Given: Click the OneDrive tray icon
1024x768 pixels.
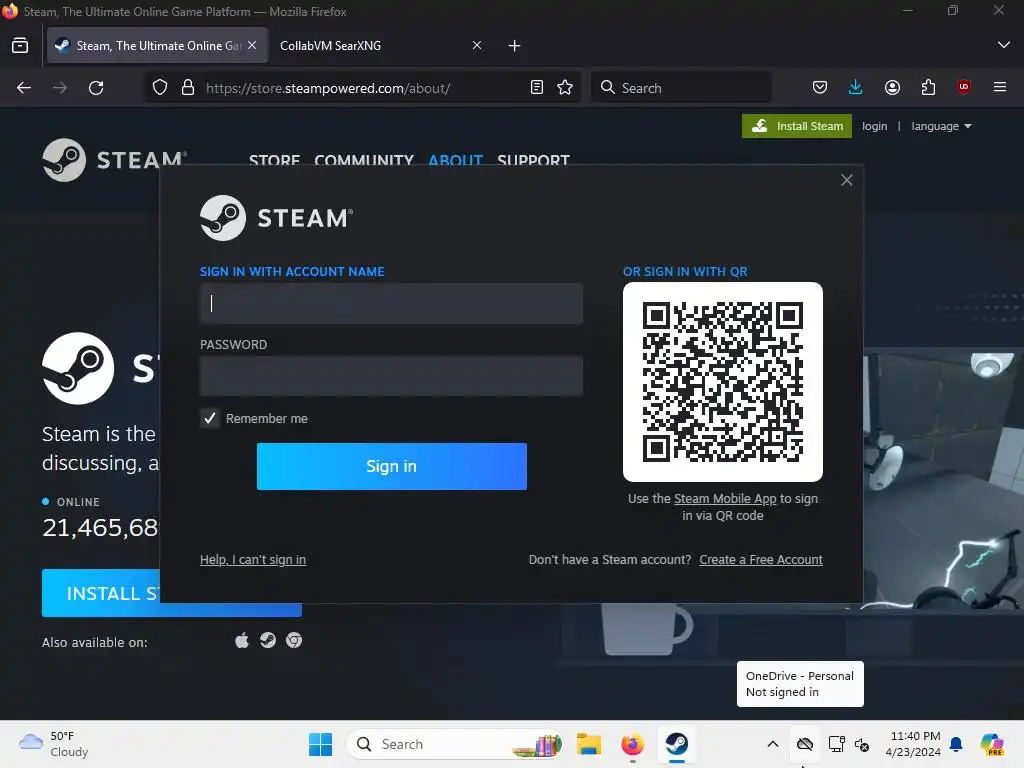Looking at the screenshot, I should [x=805, y=744].
